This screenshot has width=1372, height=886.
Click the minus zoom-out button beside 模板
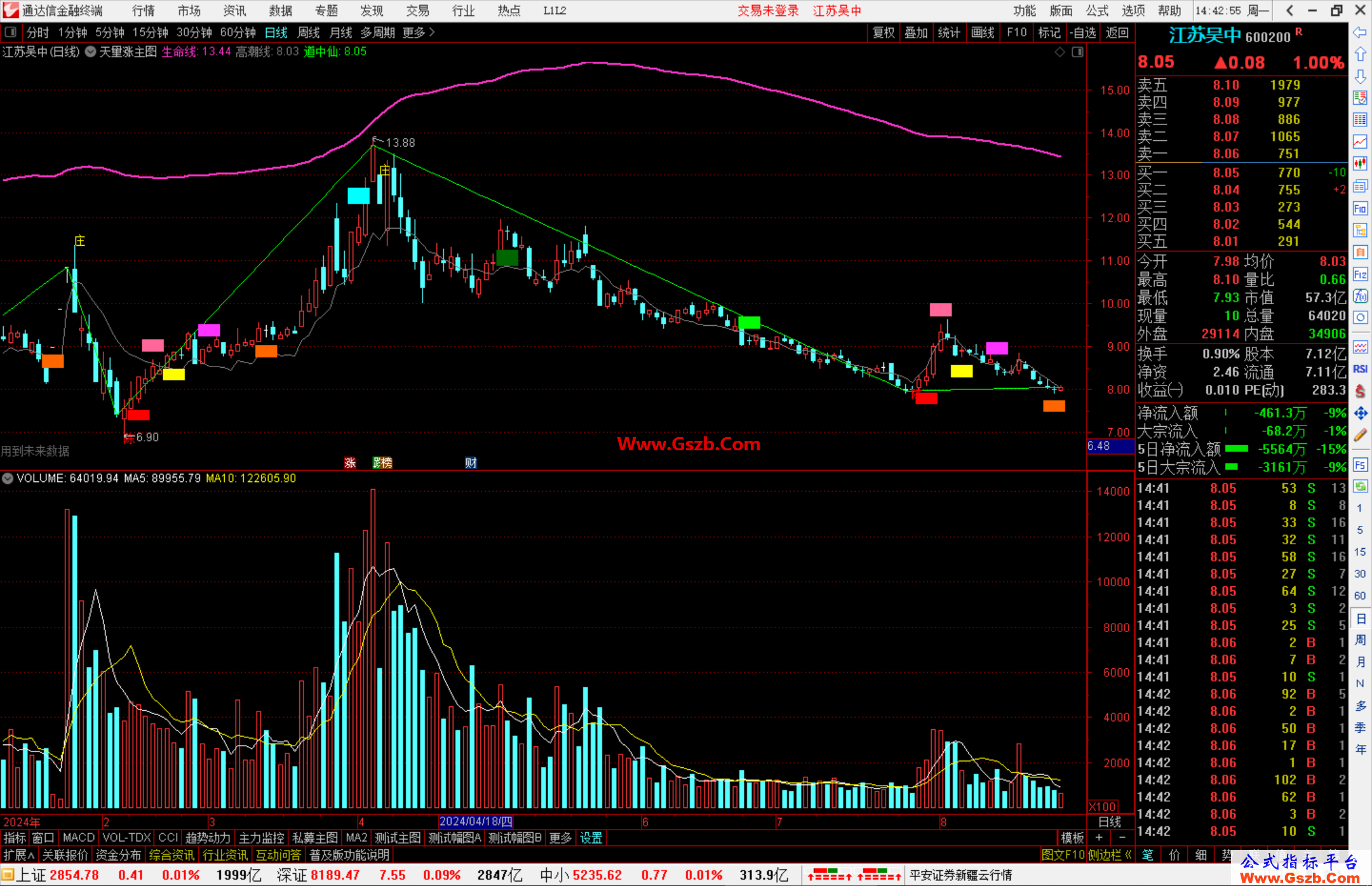point(1122,838)
